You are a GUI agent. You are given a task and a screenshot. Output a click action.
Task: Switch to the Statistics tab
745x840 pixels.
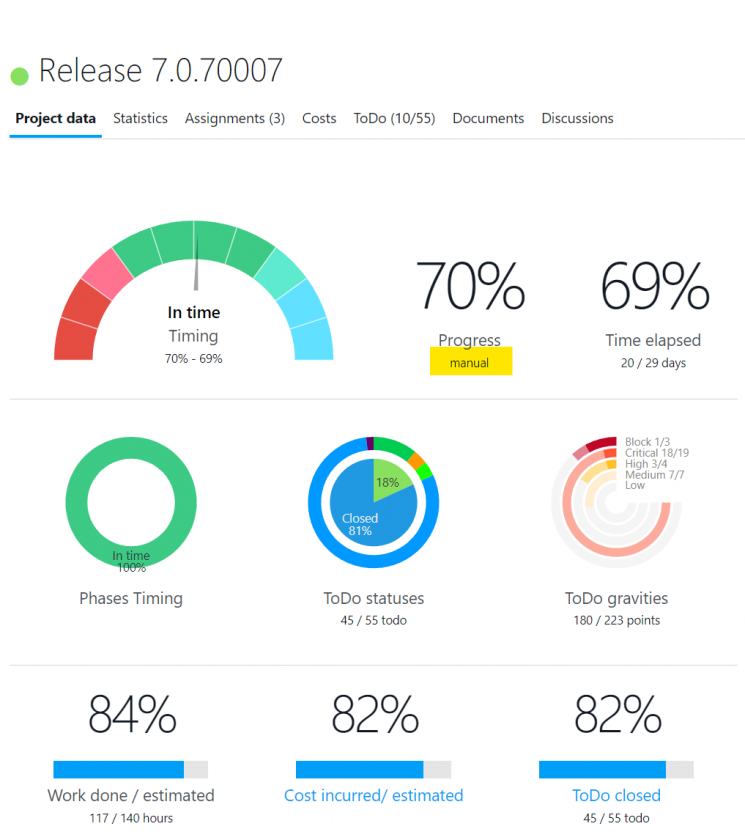click(x=140, y=118)
